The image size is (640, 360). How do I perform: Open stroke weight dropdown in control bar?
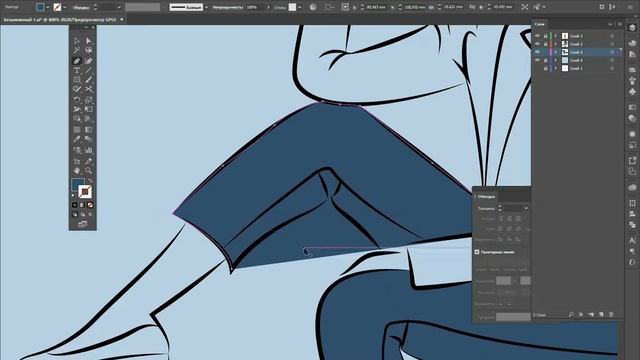point(119,7)
